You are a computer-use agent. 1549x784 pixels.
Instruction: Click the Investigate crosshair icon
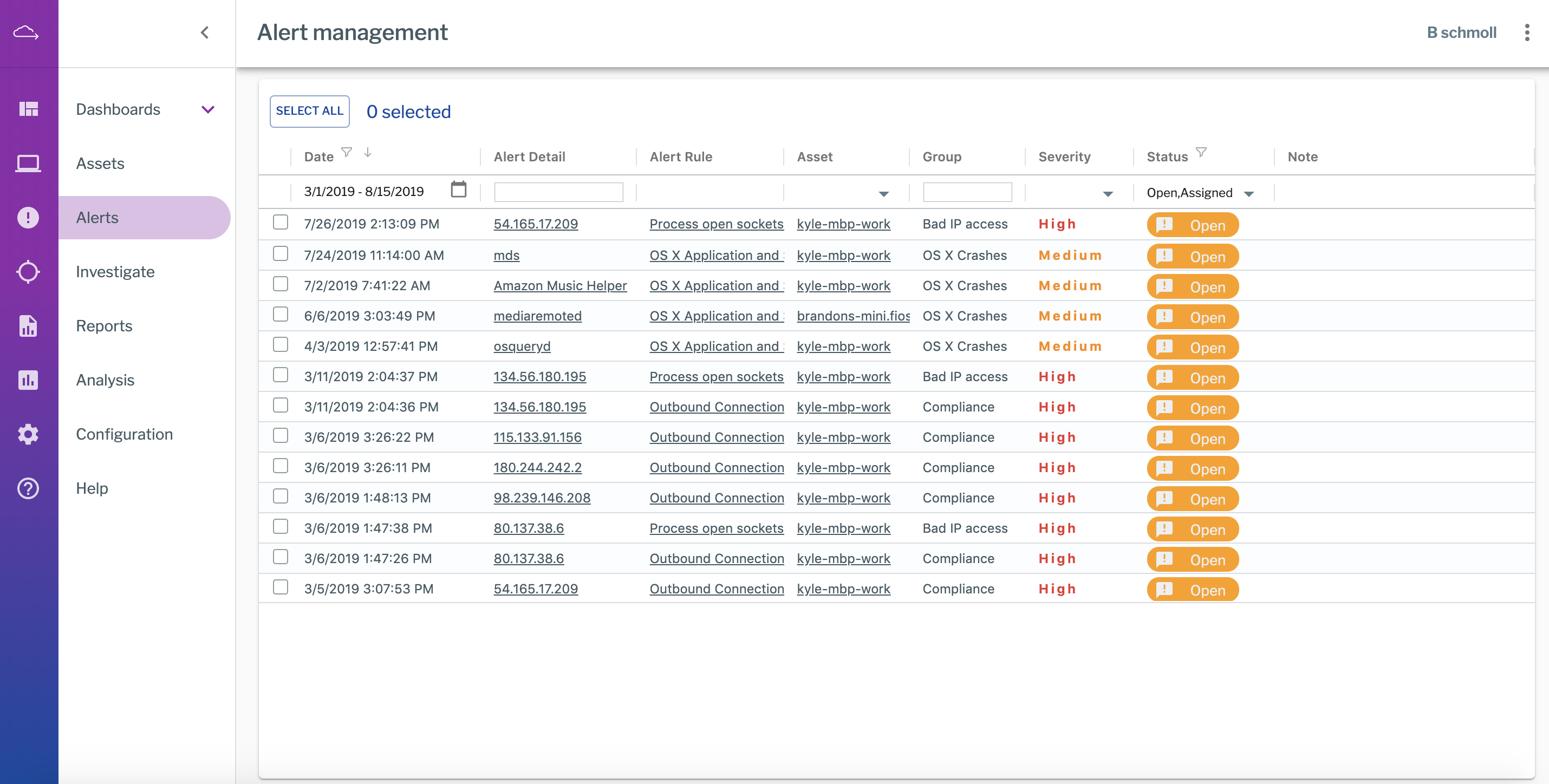click(28, 271)
